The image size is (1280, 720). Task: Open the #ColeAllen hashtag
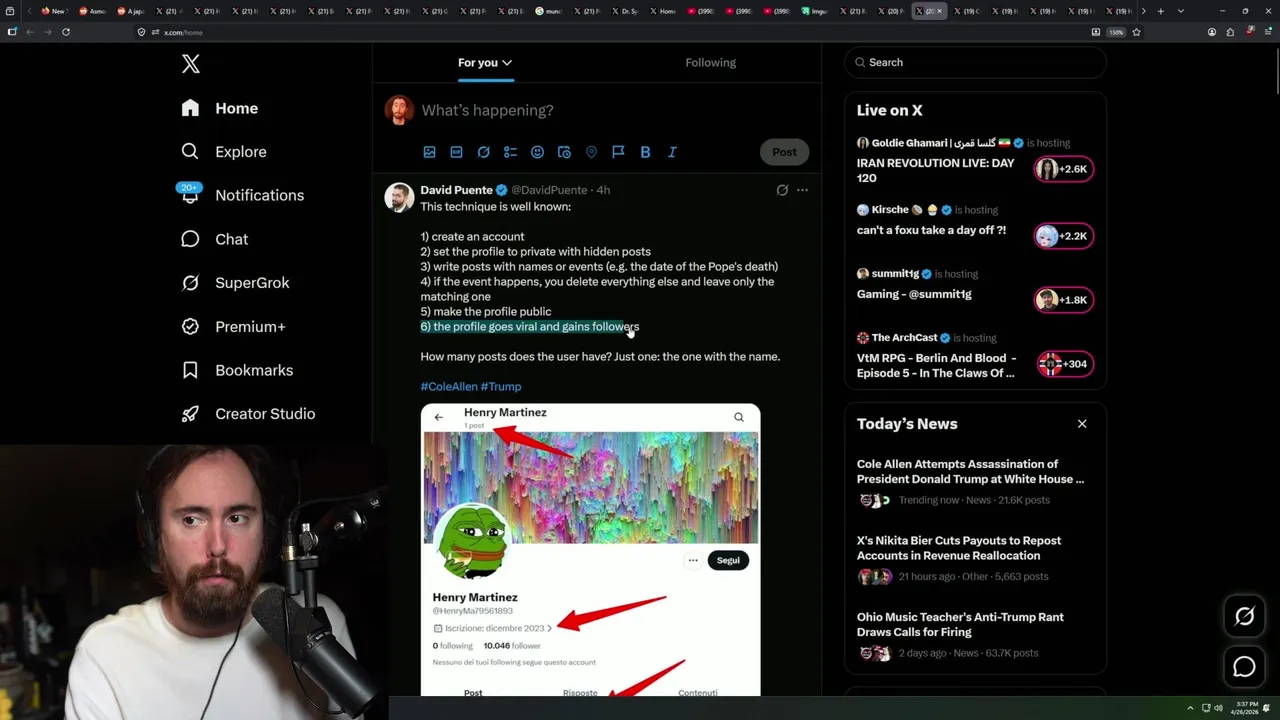(448, 386)
